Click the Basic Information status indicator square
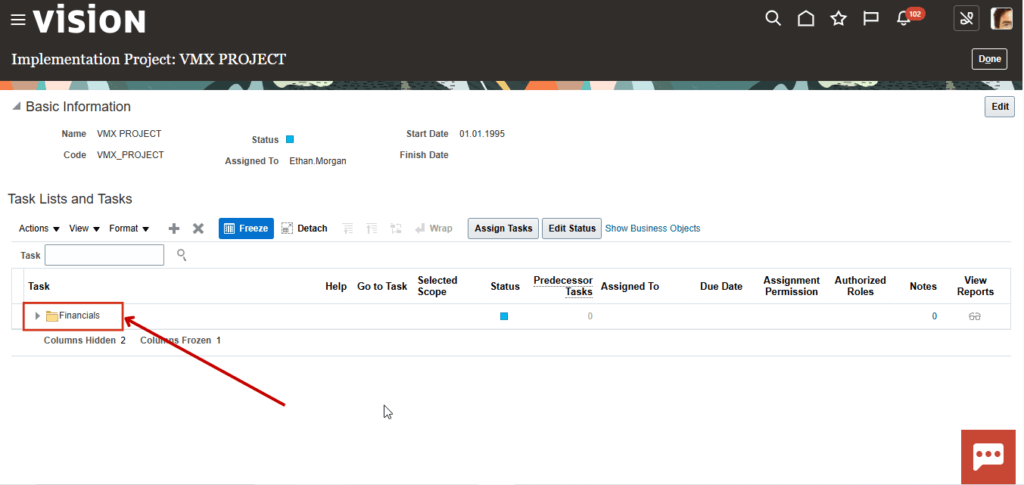The width and height of the screenshot is (1024, 485). [290, 139]
